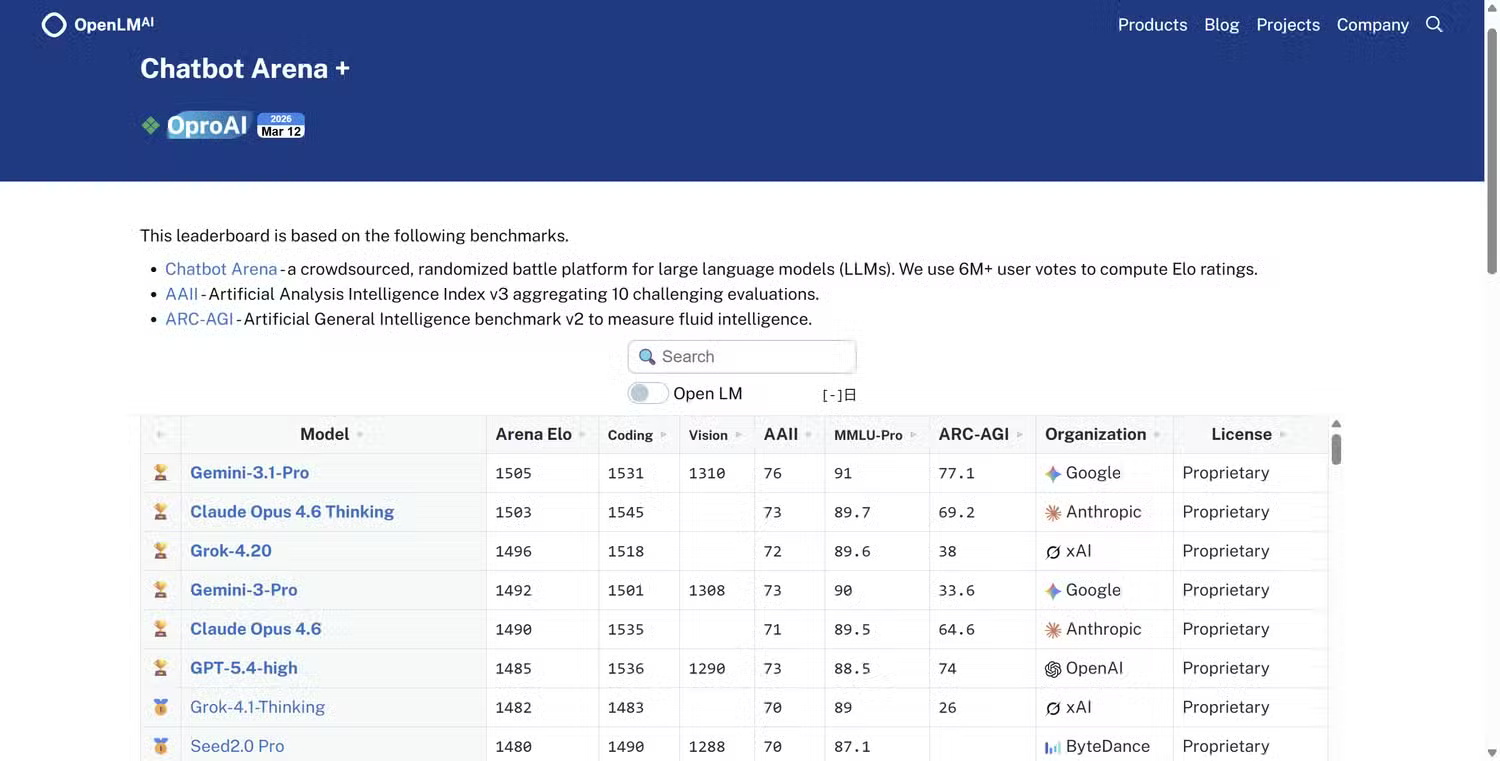Open the Chatbot Arena link
Screen dimensions: 1500x761
(221, 268)
